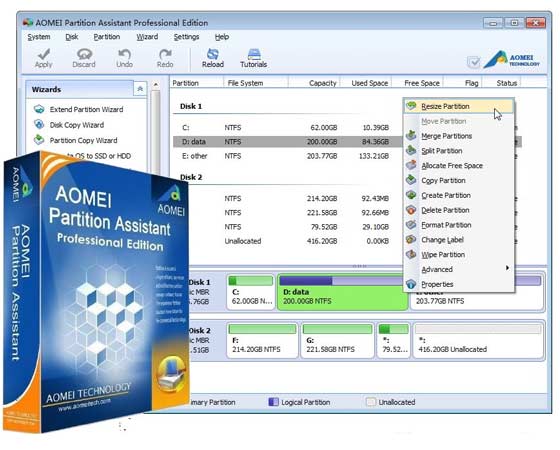Click the Properties menu icon

click(x=411, y=284)
